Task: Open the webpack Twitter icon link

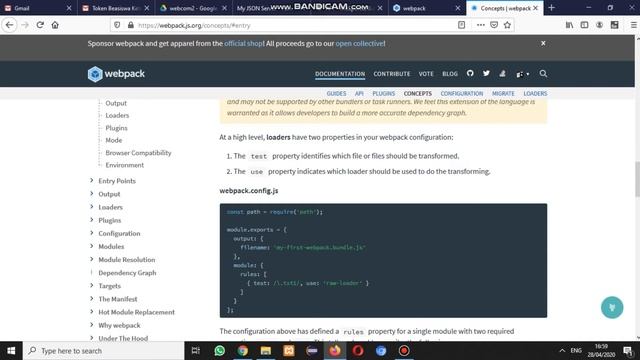Action: click(486, 73)
